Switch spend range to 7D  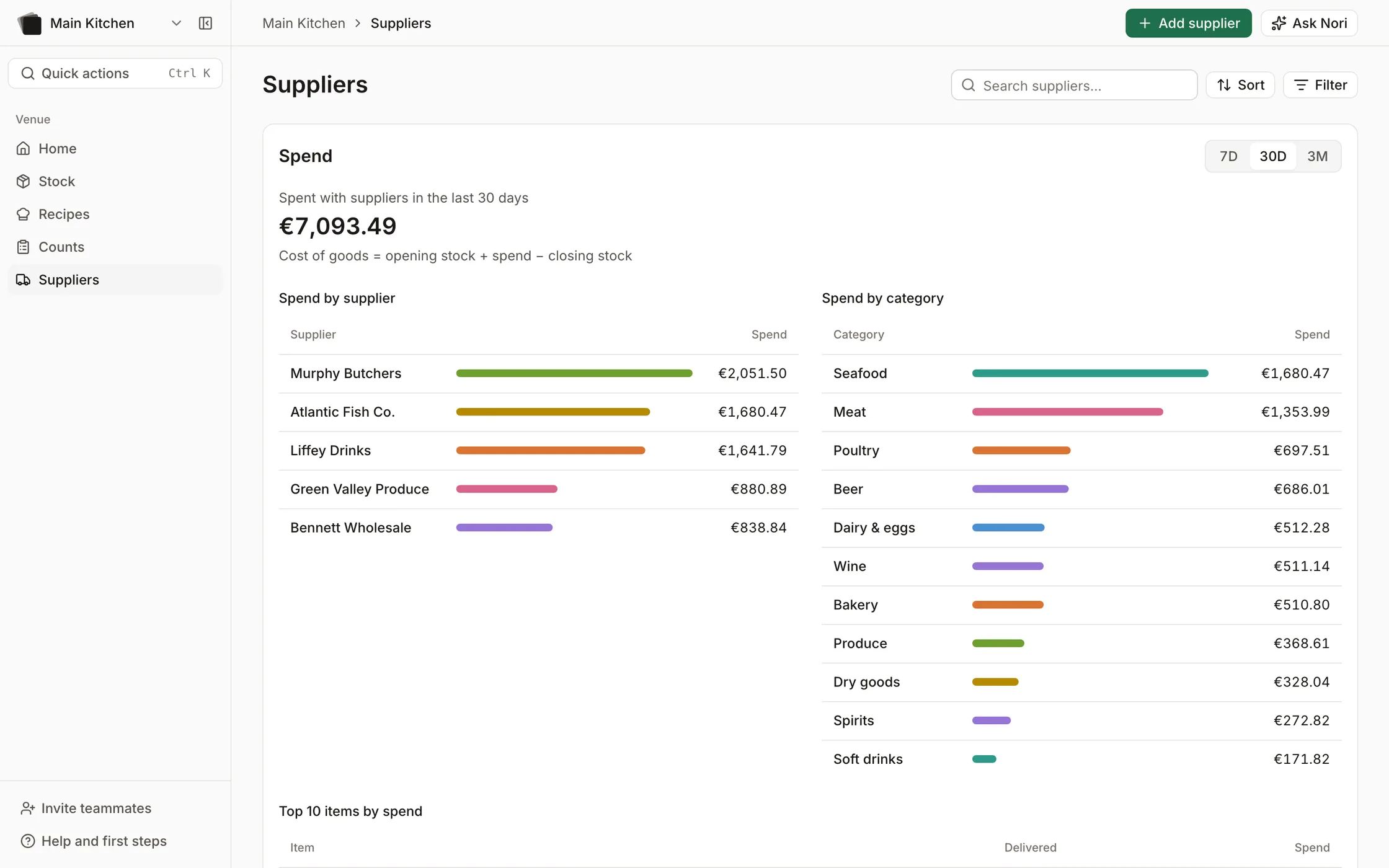coord(1228,156)
